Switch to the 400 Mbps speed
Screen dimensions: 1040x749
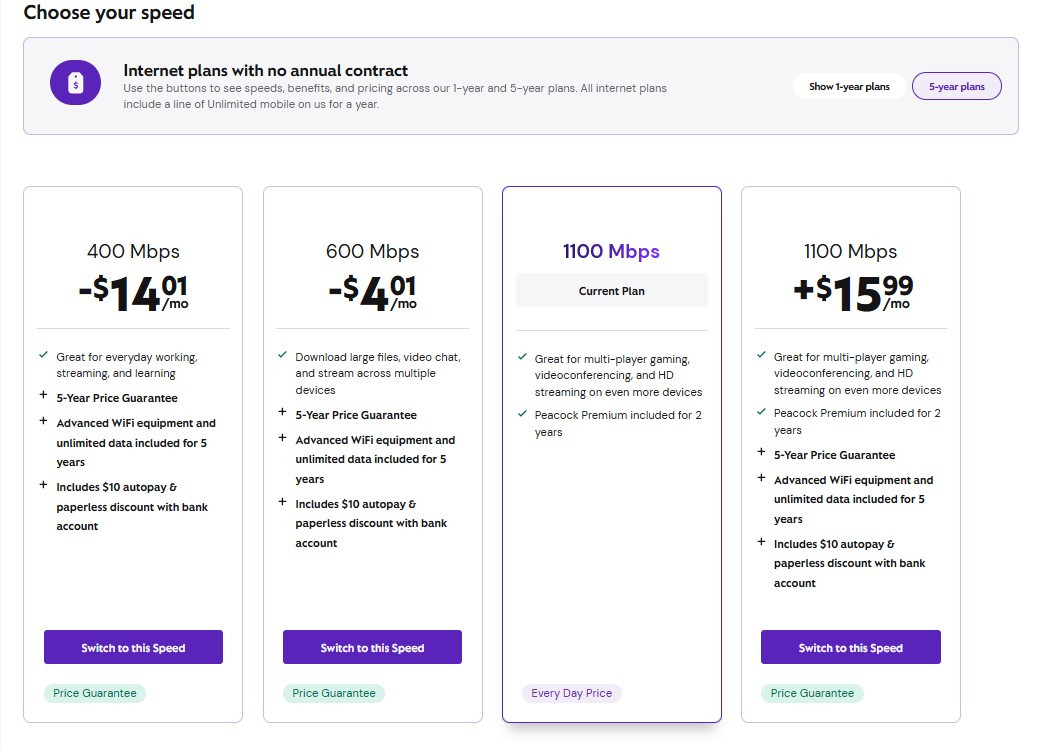click(x=133, y=647)
